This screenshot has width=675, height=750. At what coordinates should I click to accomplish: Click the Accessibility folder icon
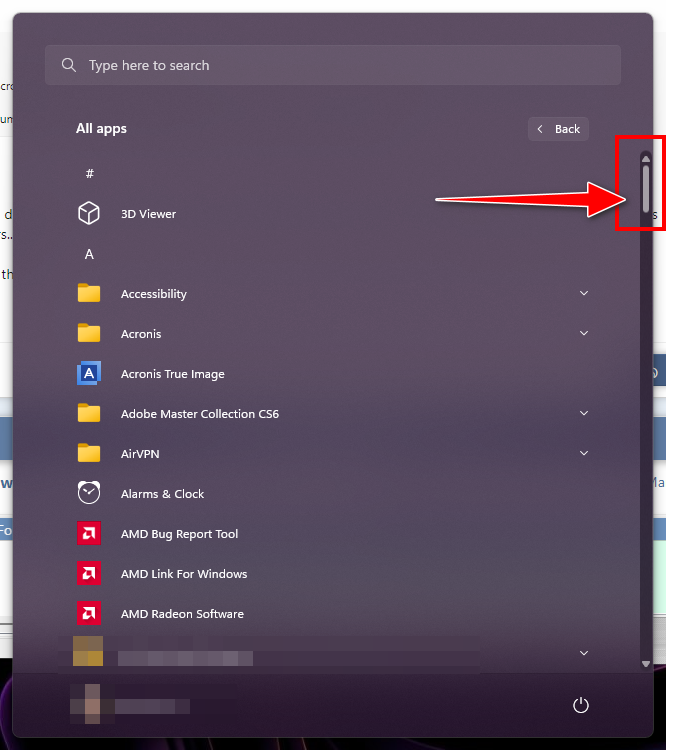(x=89, y=293)
